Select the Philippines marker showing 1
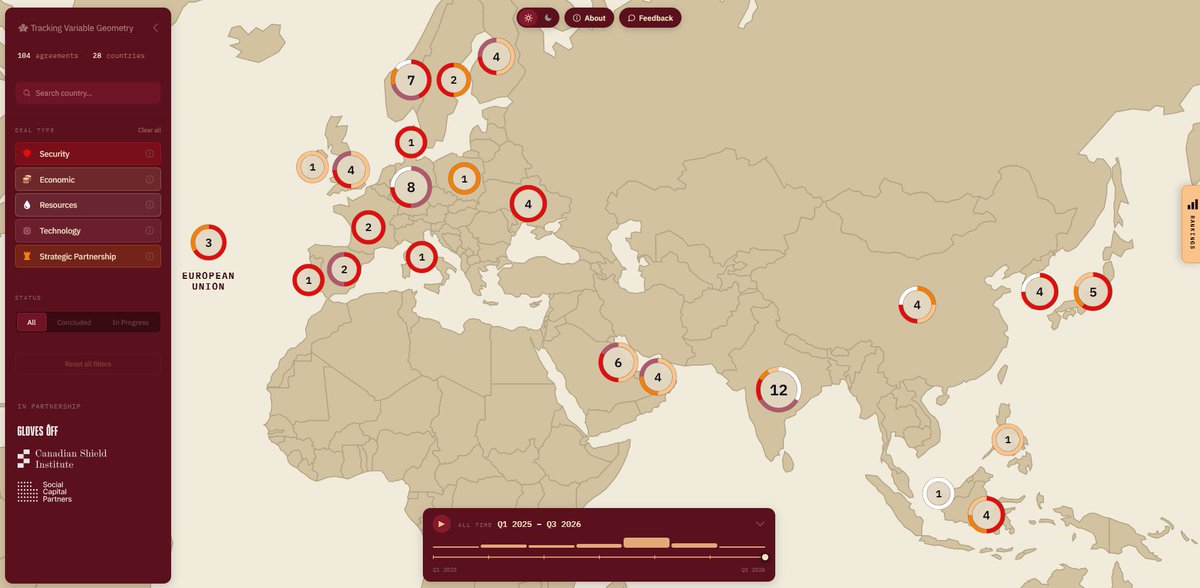This screenshot has width=1200, height=588. point(1008,440)
